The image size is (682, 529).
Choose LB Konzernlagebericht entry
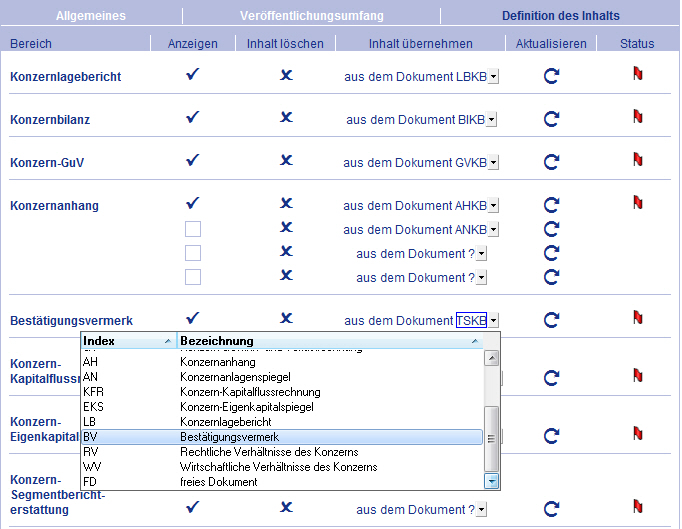282,422
